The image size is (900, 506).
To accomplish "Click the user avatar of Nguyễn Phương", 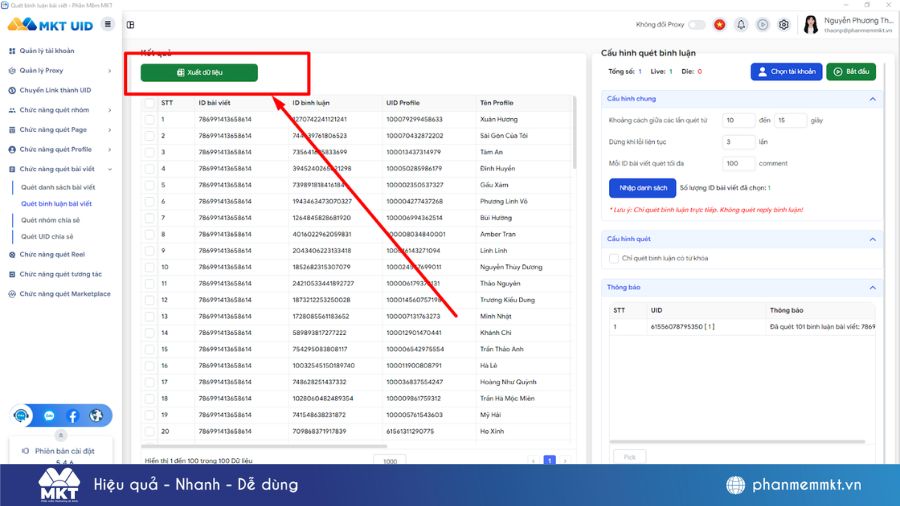I will (810, 25).
